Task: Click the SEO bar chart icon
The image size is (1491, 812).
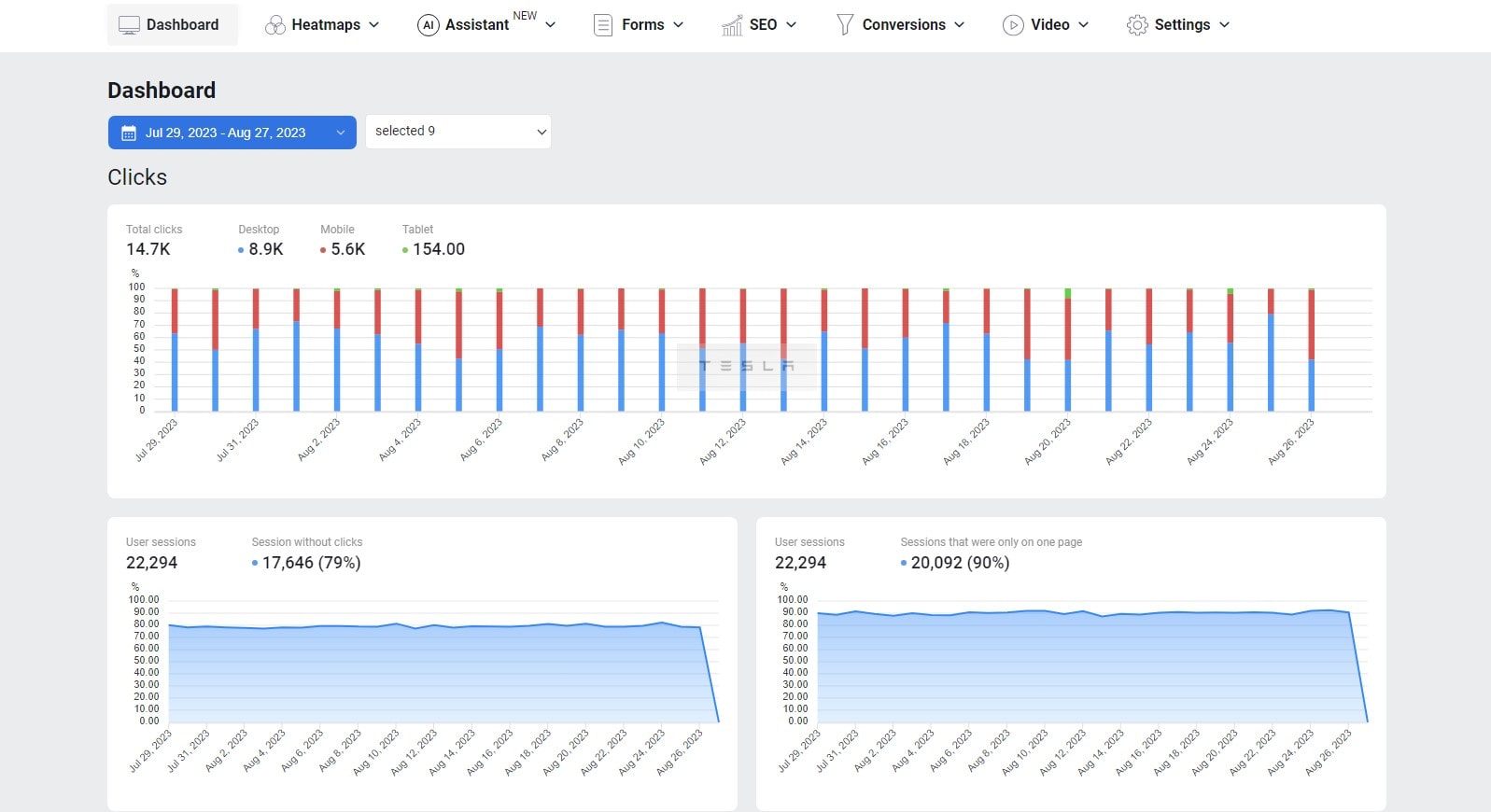Action: click(x=732, y=25)
